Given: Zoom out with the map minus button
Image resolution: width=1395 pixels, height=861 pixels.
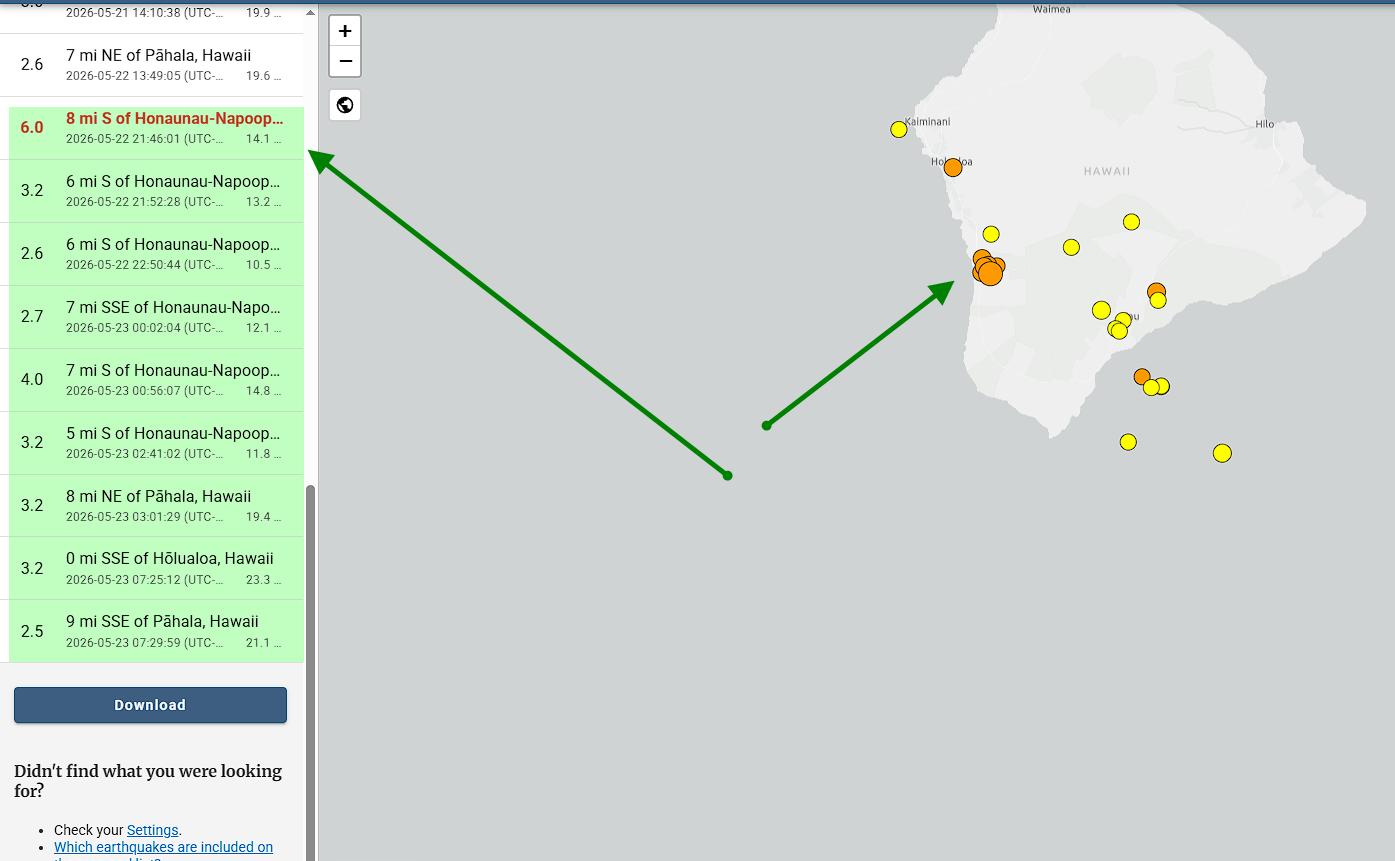Looking at the screenshot, I should [345, 61].
